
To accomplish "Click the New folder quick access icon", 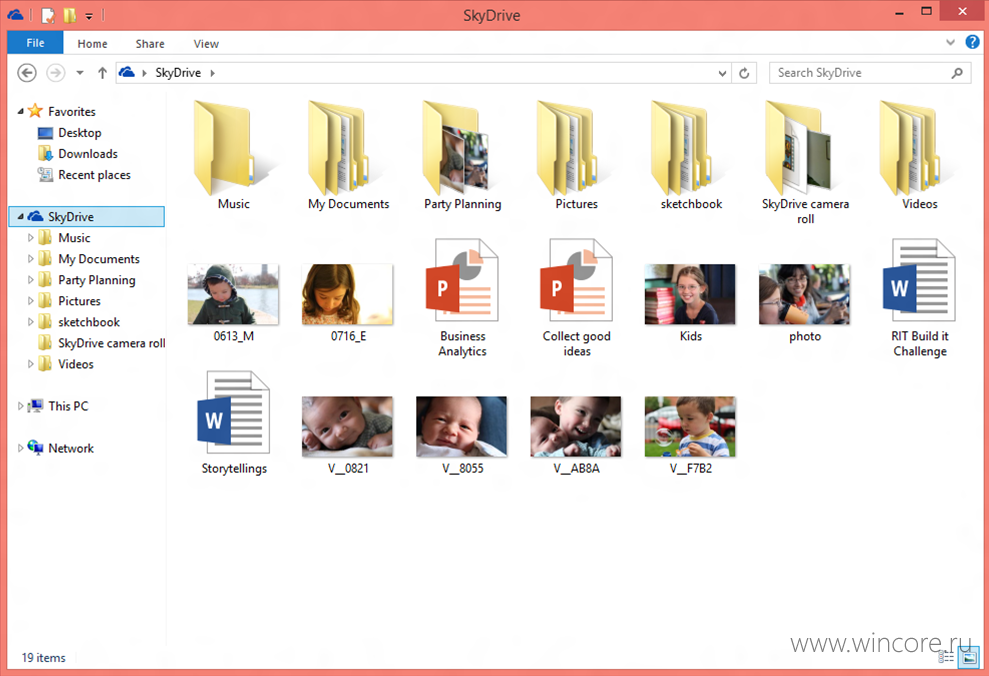I will click(x=69, y=15).
